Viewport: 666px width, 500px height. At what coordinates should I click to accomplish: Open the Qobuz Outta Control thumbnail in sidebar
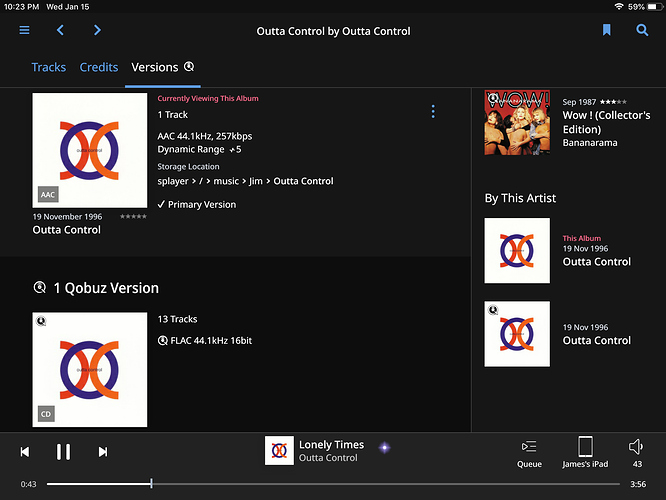(x=517, y=334)
